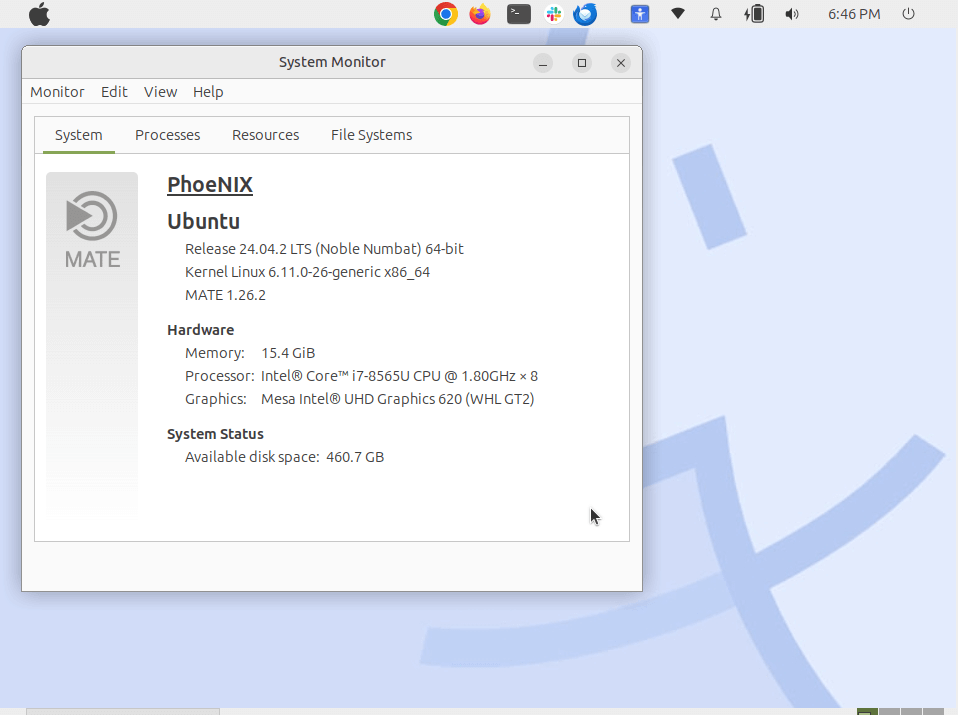
Task: Click the Hardware section heading
Action: click(x=200, y=330)
